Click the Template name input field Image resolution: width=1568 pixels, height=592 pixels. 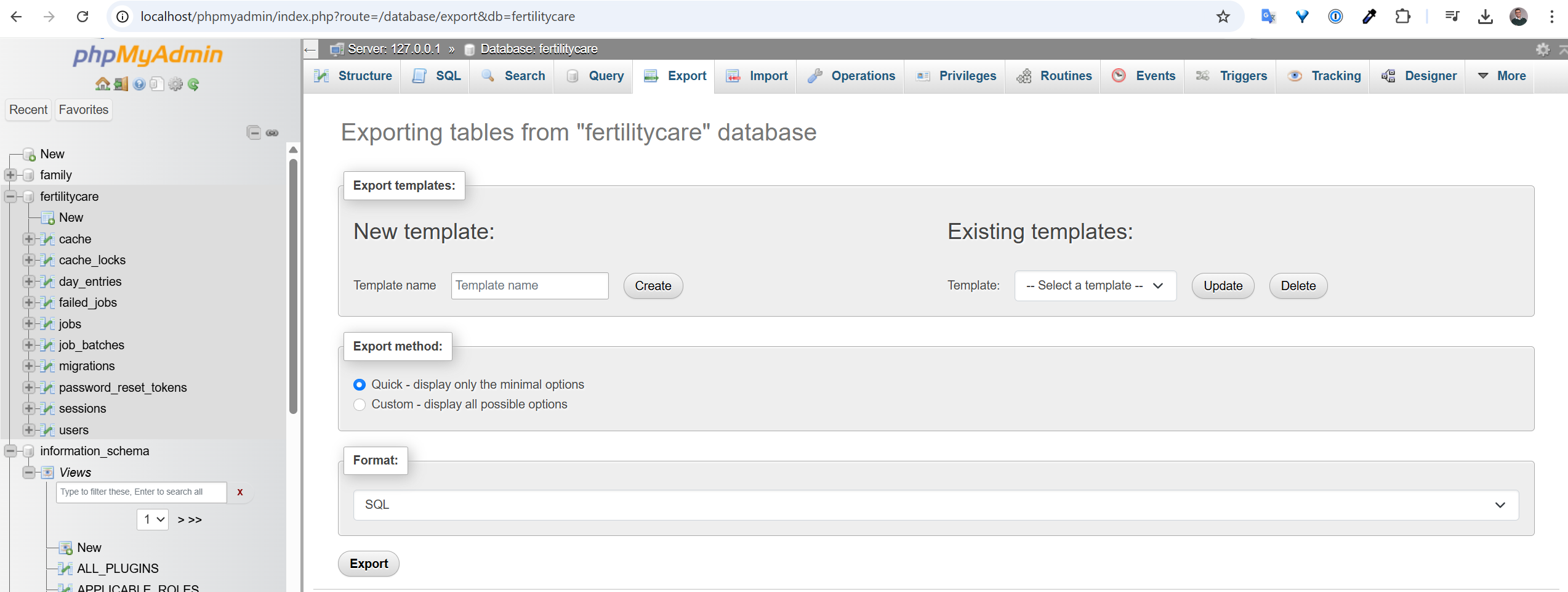[529, 285]
